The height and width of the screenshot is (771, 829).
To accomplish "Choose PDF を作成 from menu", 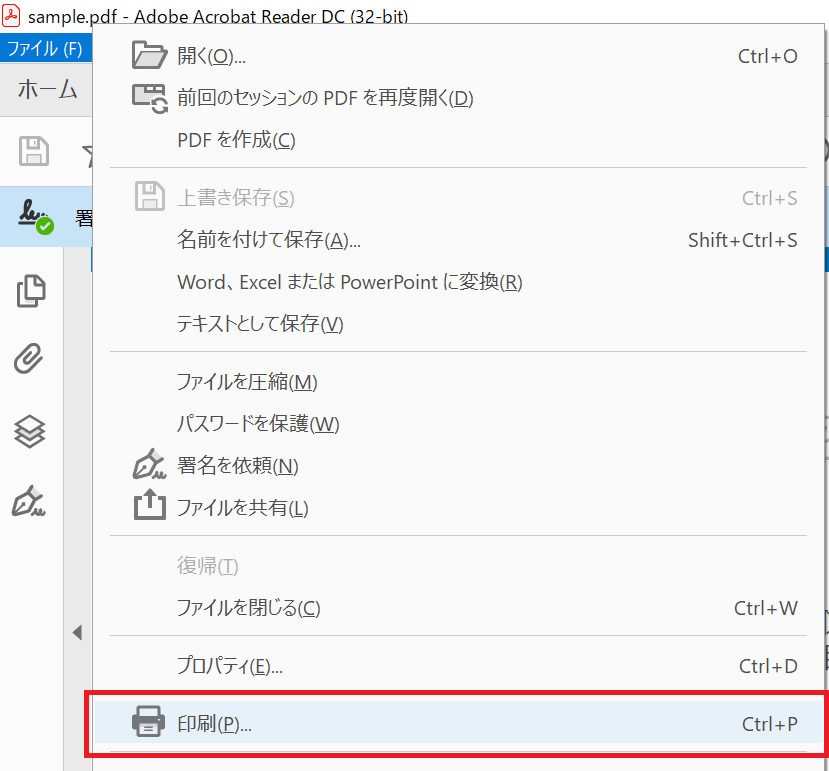I will 236,140.
